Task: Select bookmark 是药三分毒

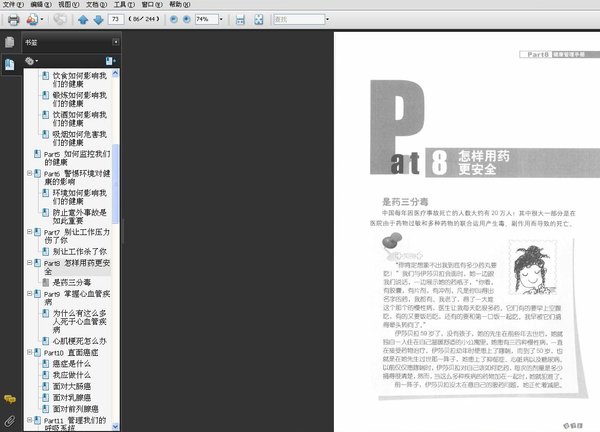Action: (x=72, y=282)
